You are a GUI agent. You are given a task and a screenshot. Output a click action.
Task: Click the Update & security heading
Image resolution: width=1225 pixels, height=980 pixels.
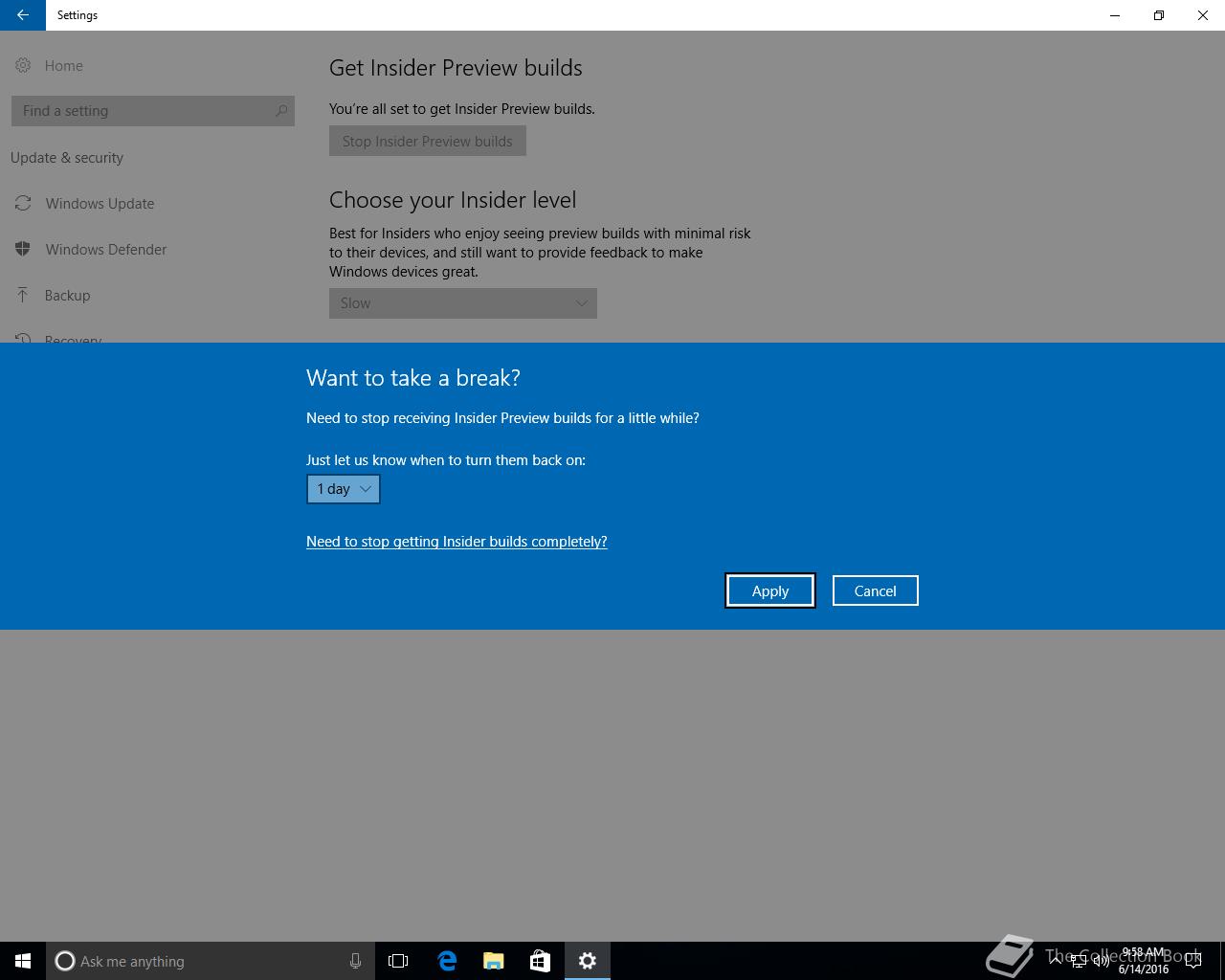67,158
